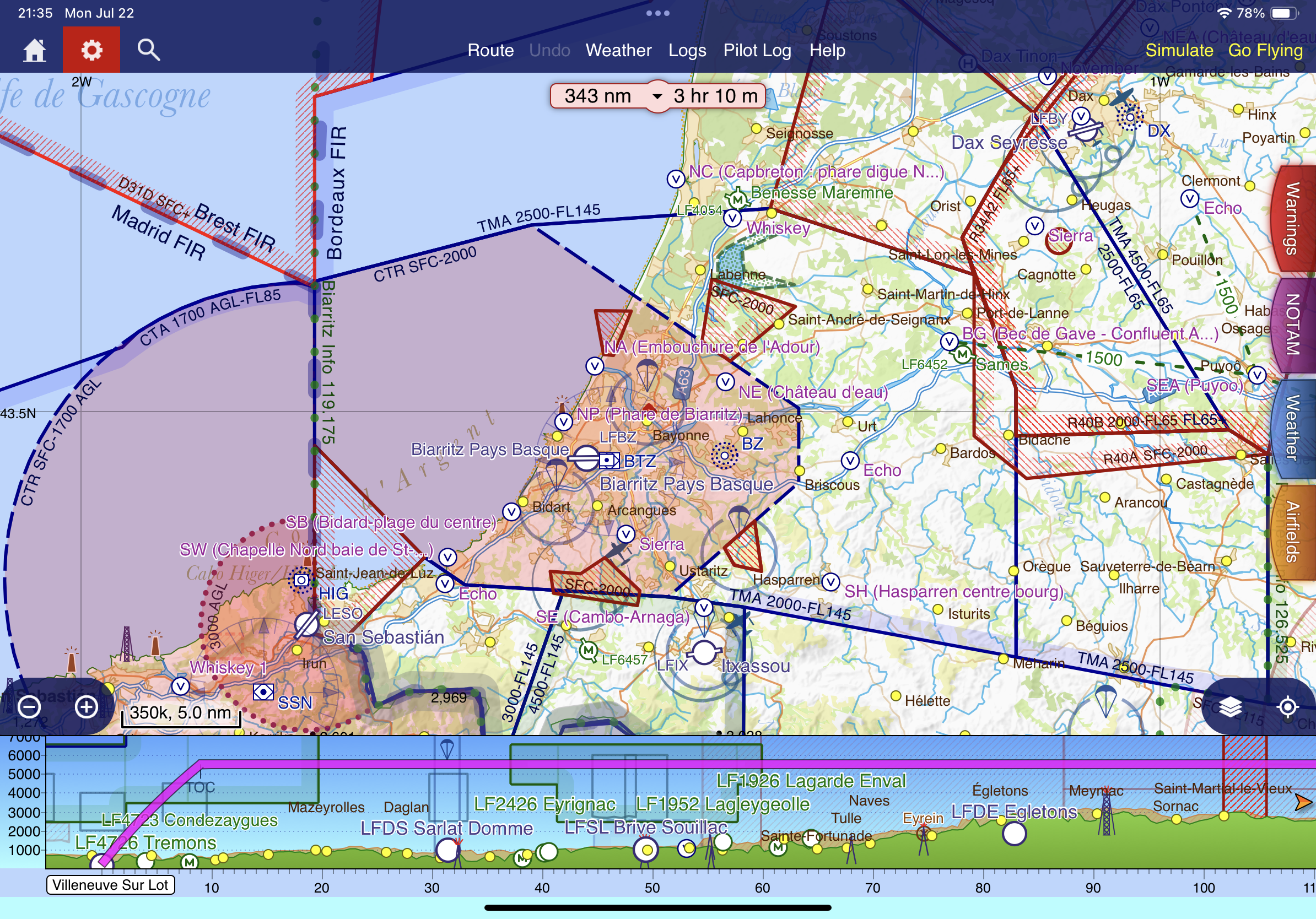
Task: Open the Airfields side tab
Action: tap(1293, 531)
